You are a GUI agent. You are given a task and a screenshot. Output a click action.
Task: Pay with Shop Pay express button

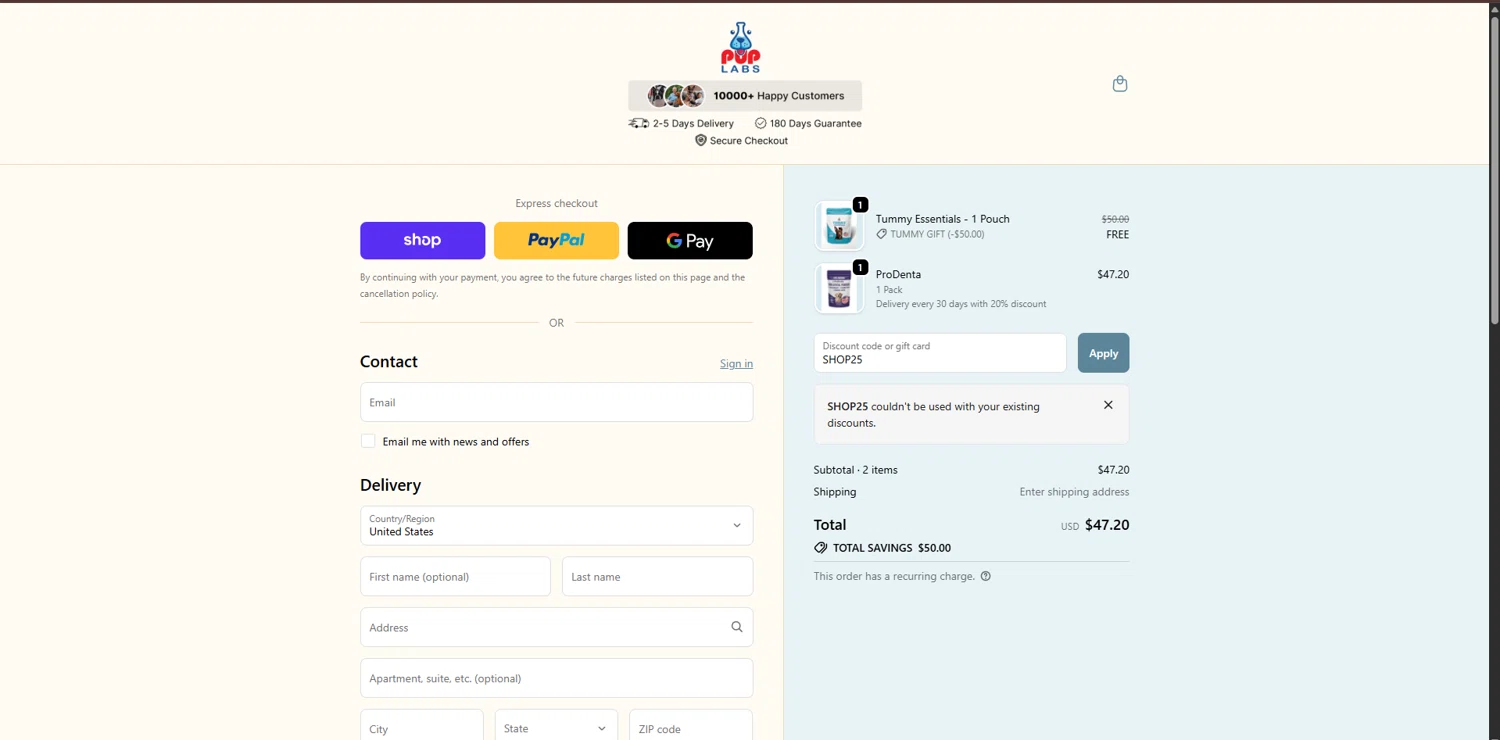coord(422,240)
